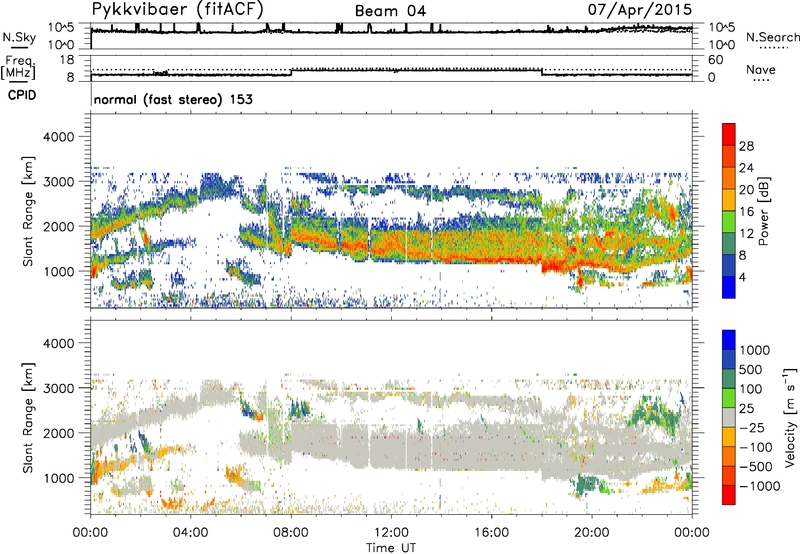Click the 'N.Sky' legend label
800x554 pixels.
[19, 37]
